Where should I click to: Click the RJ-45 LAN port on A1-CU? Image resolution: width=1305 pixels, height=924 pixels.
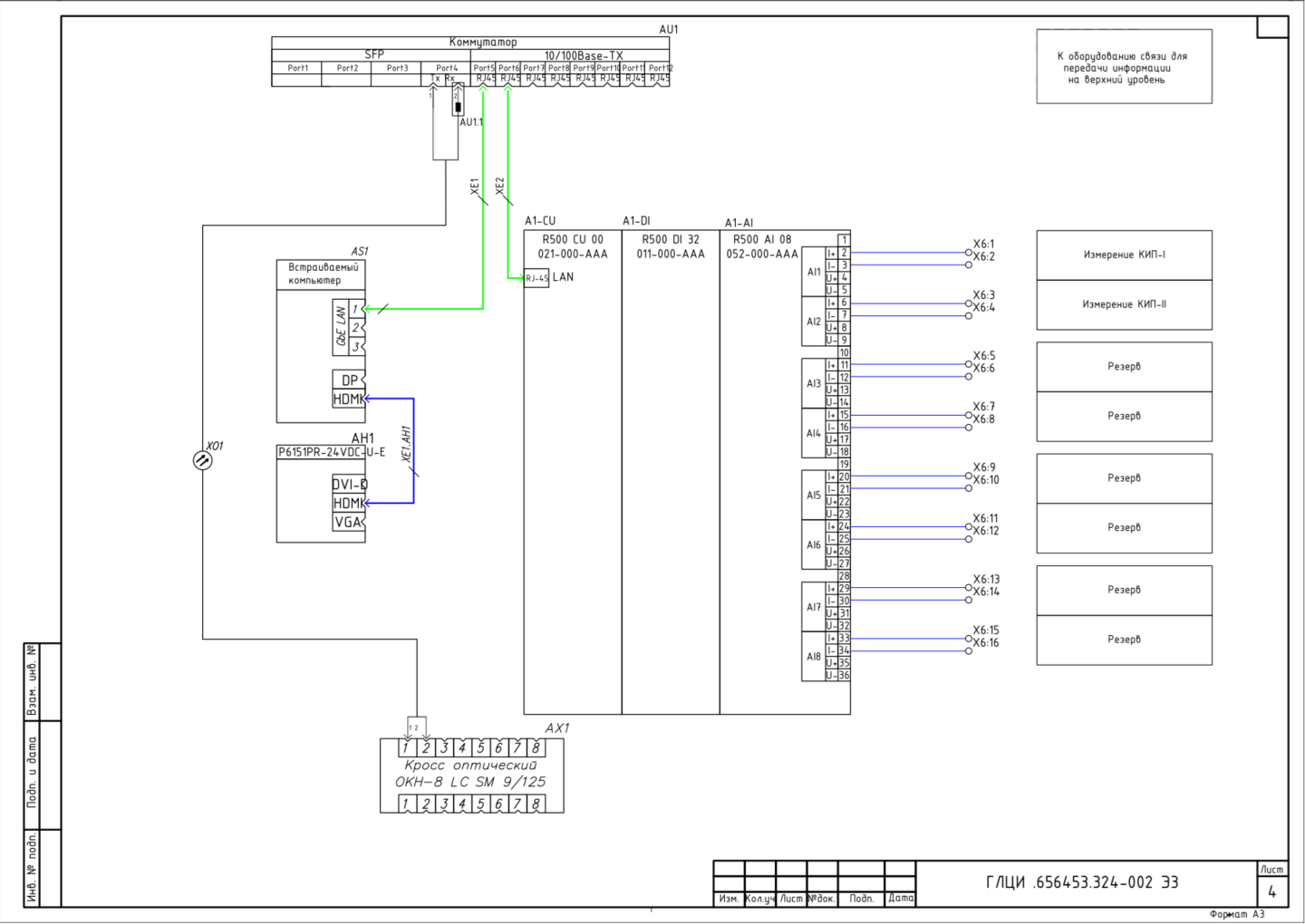click(x=536, y=278)
